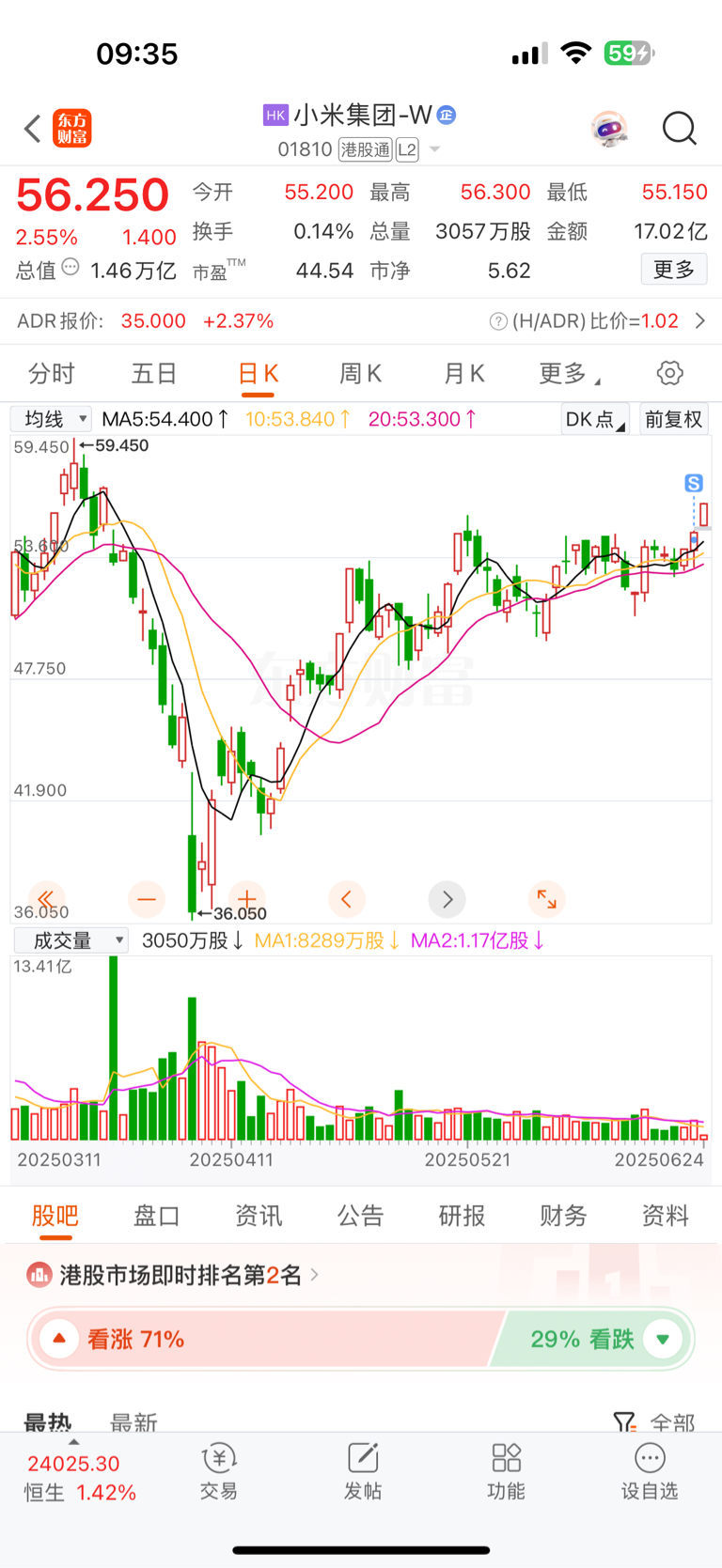The height and width of the screenshot is (1568, 722).
Task: Tap the 看跌 down-arrow vote icon
Action: (663, 1339)
